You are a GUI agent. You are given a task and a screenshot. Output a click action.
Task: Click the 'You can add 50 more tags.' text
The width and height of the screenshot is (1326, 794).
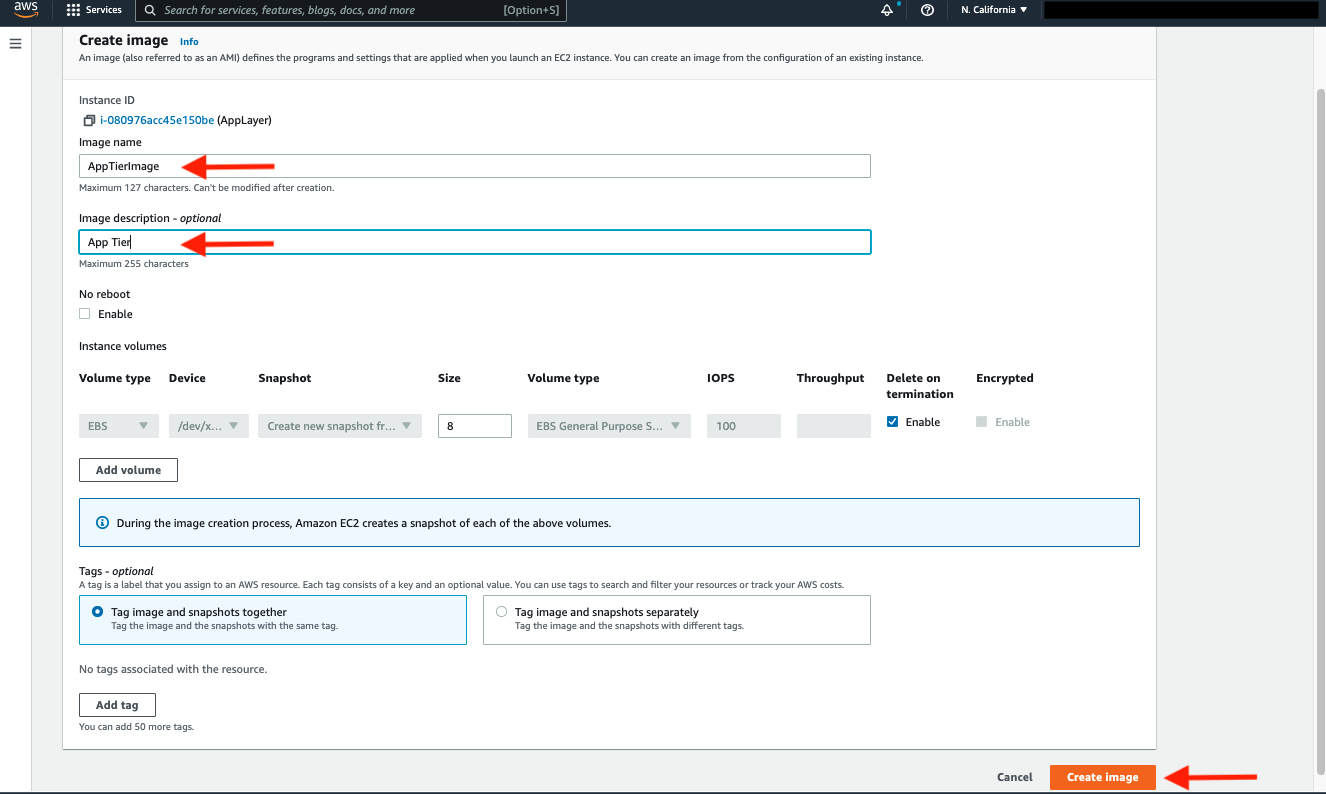pos(137,727)
